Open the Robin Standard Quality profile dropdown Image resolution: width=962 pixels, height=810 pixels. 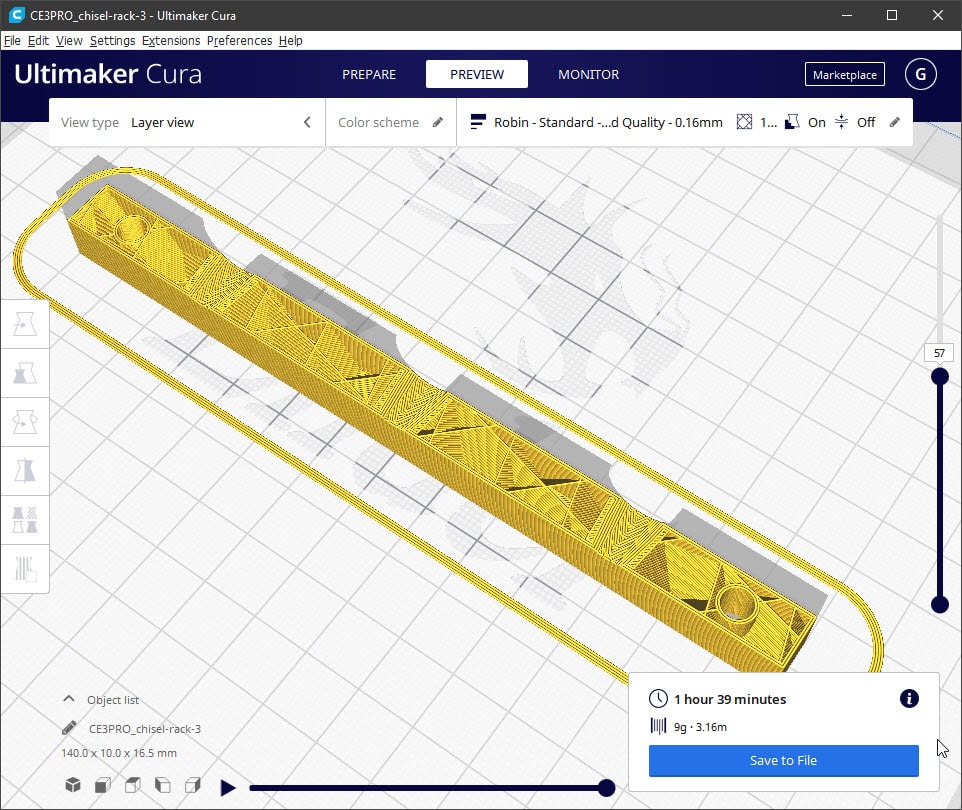click(x=685, y=122)
